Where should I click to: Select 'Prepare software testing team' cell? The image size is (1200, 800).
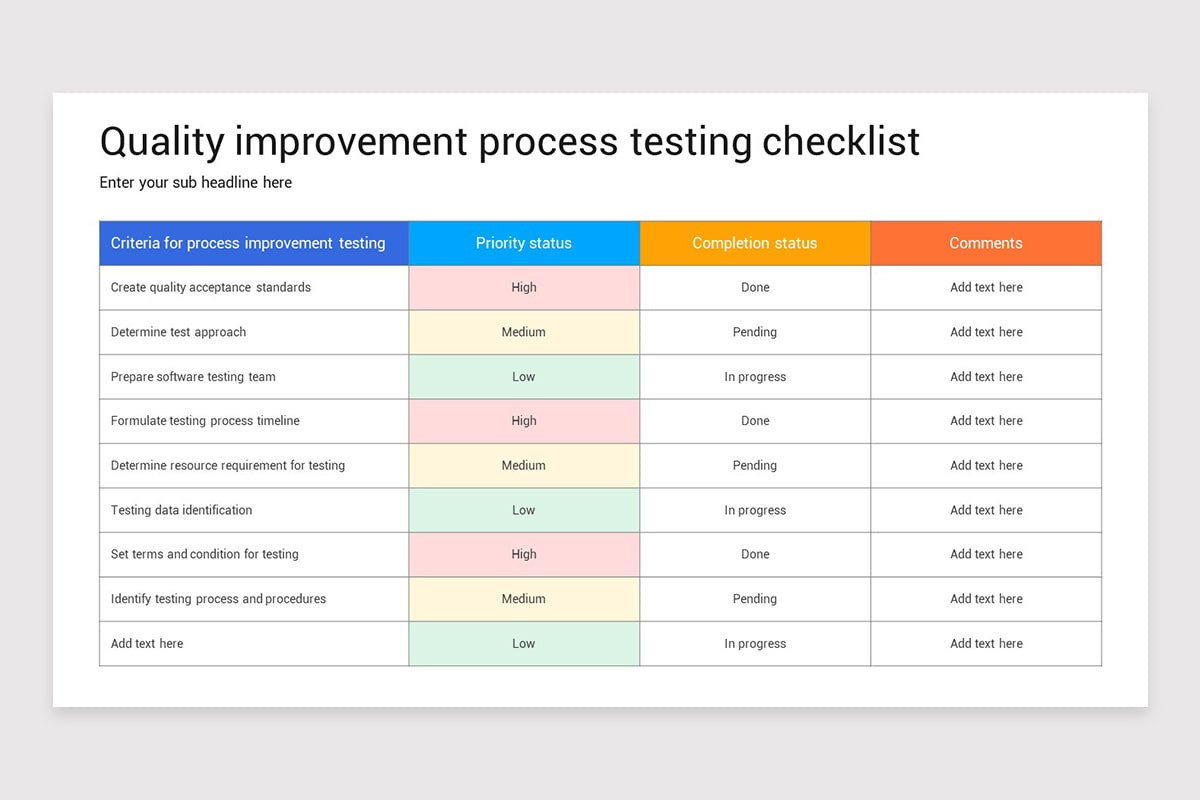pyautogui.click(x=254, y=377)
